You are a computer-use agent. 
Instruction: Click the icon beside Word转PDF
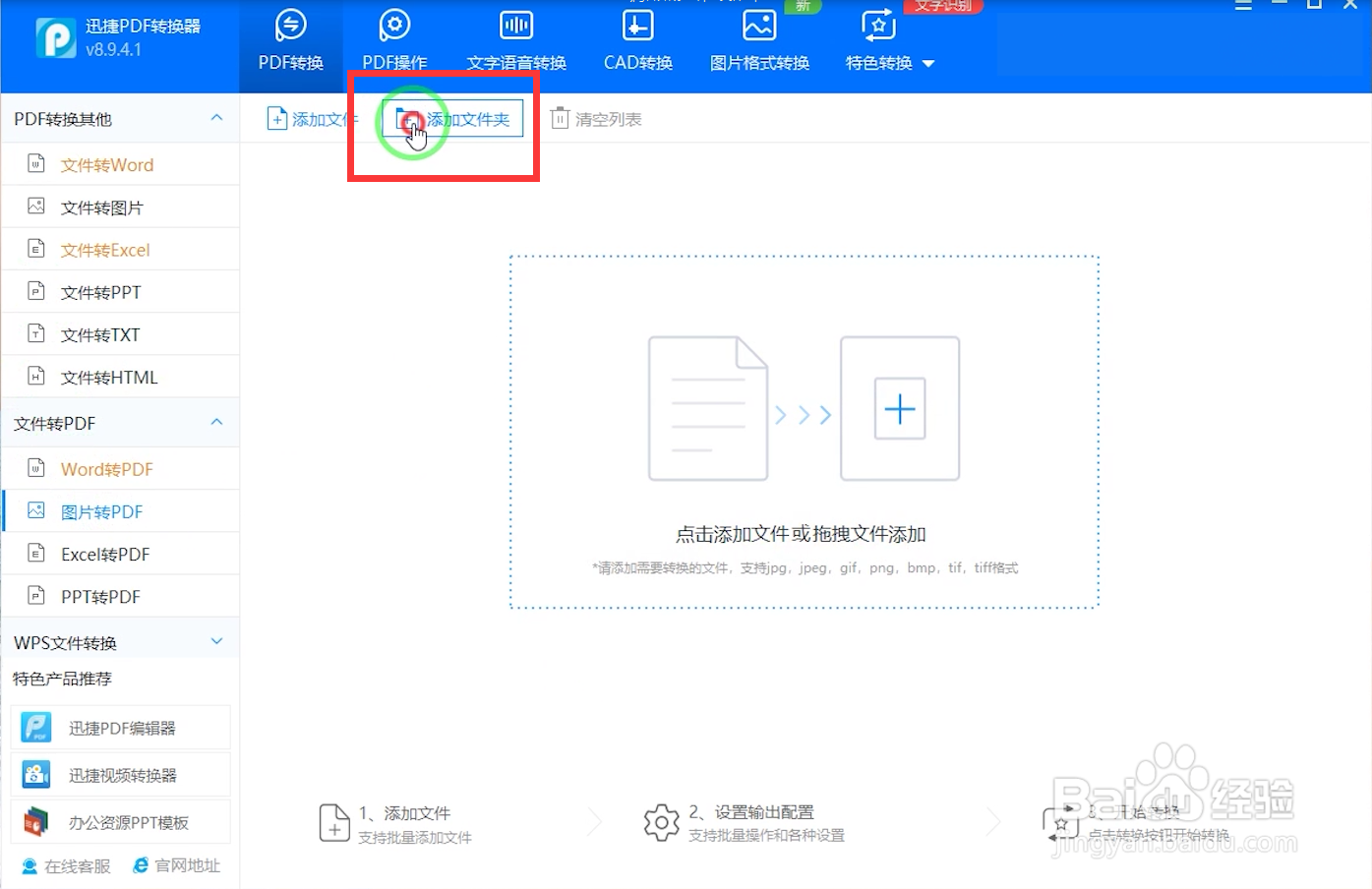pos(36,467)
